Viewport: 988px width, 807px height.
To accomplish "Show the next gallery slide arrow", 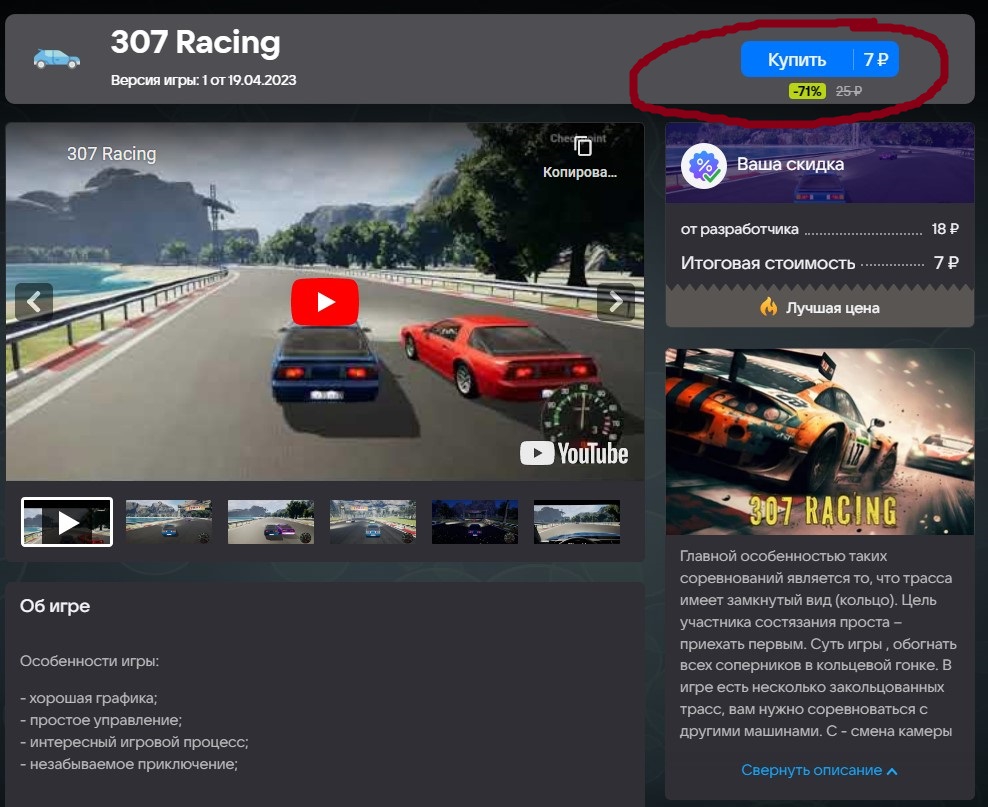I will pos(616,302).
